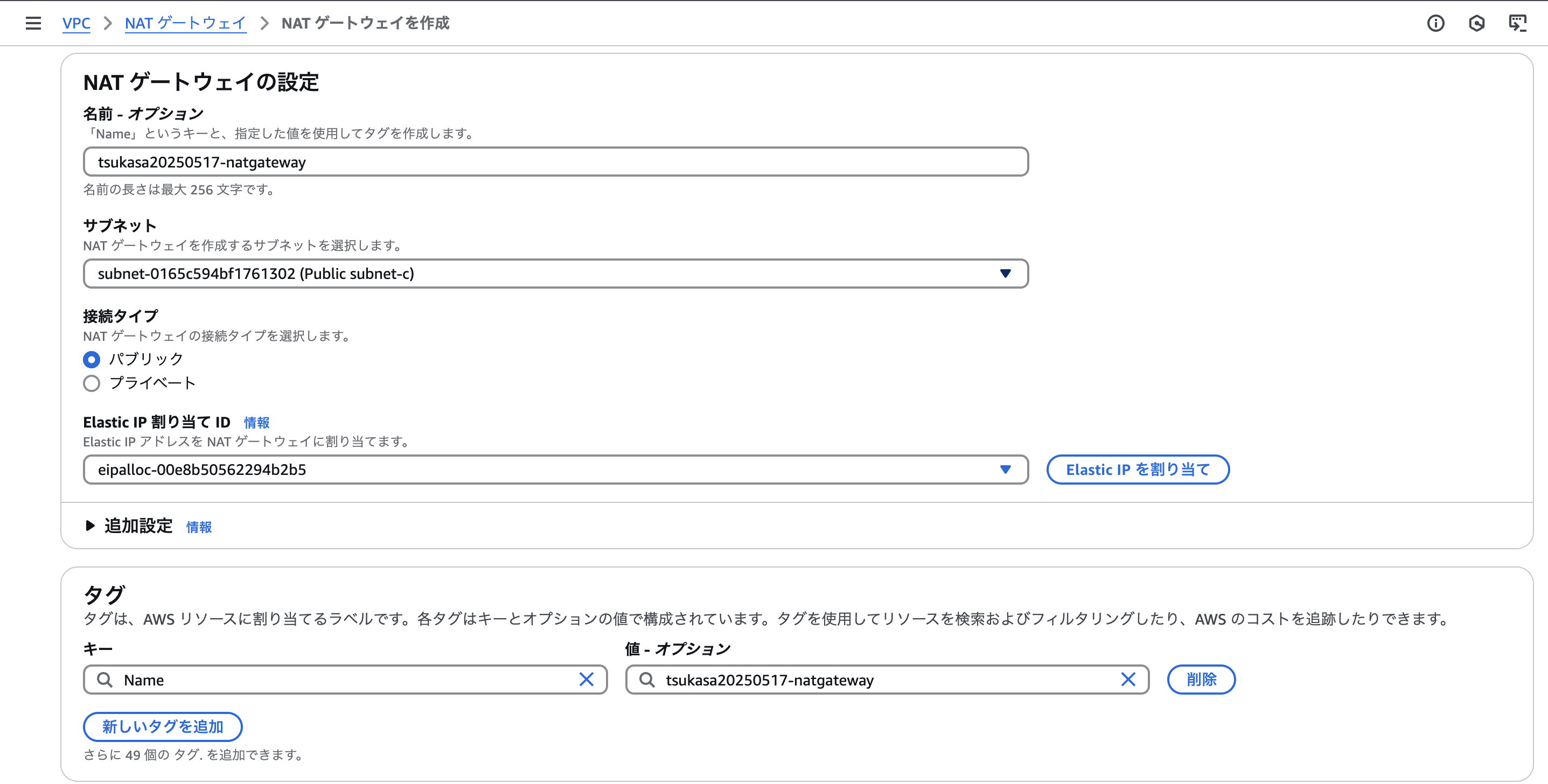
Task: Click the info panel icon in header
Action: [x=1435, y=24]
